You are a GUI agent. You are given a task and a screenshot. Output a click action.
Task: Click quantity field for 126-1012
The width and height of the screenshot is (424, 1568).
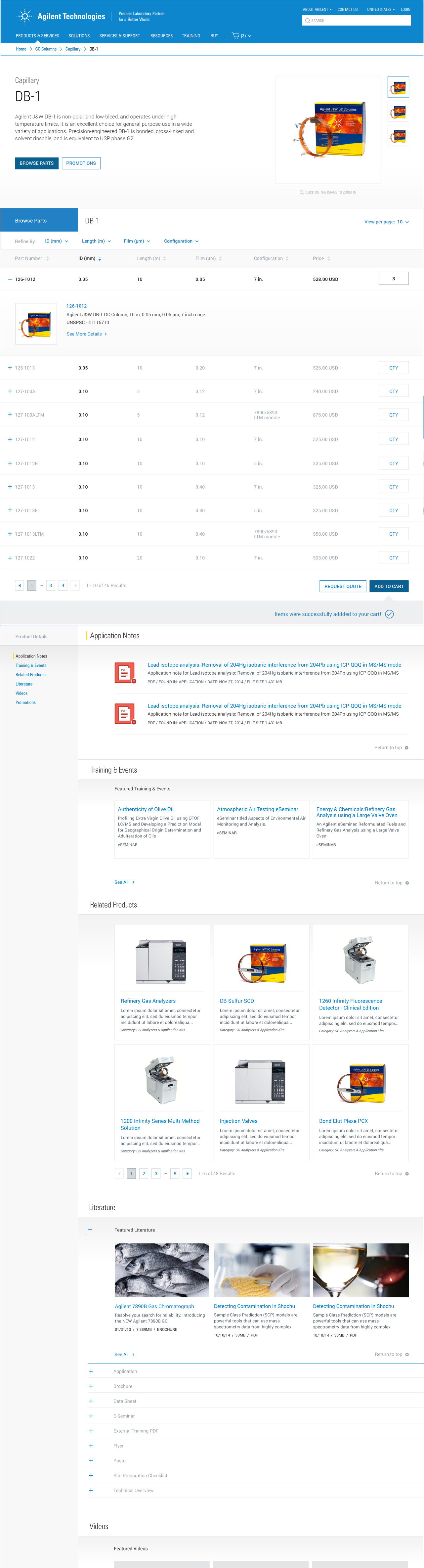click(x=394, y=279)
